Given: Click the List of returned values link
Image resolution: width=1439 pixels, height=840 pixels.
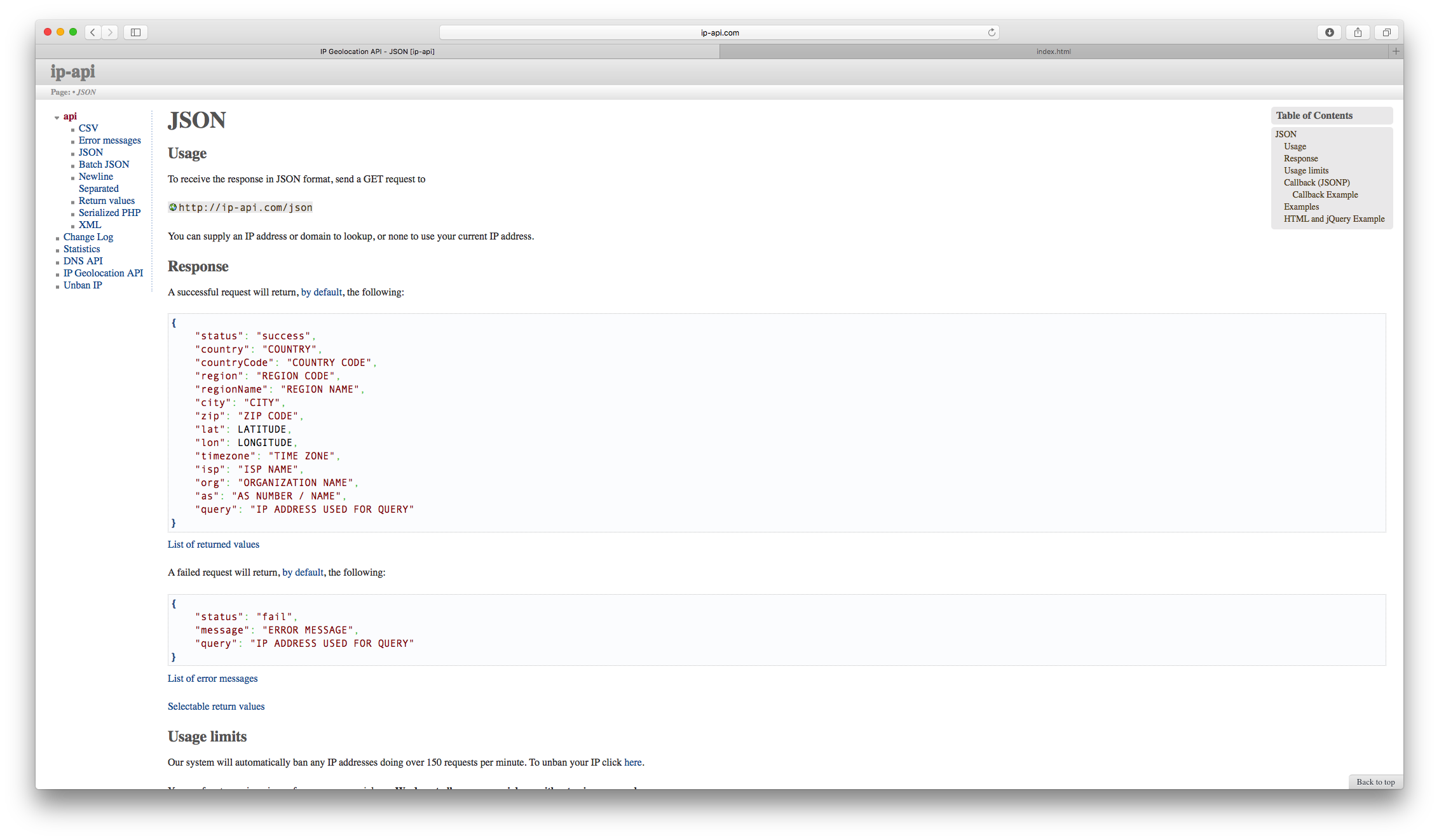Looking at the screenshot, I should (x=214, y=545).
